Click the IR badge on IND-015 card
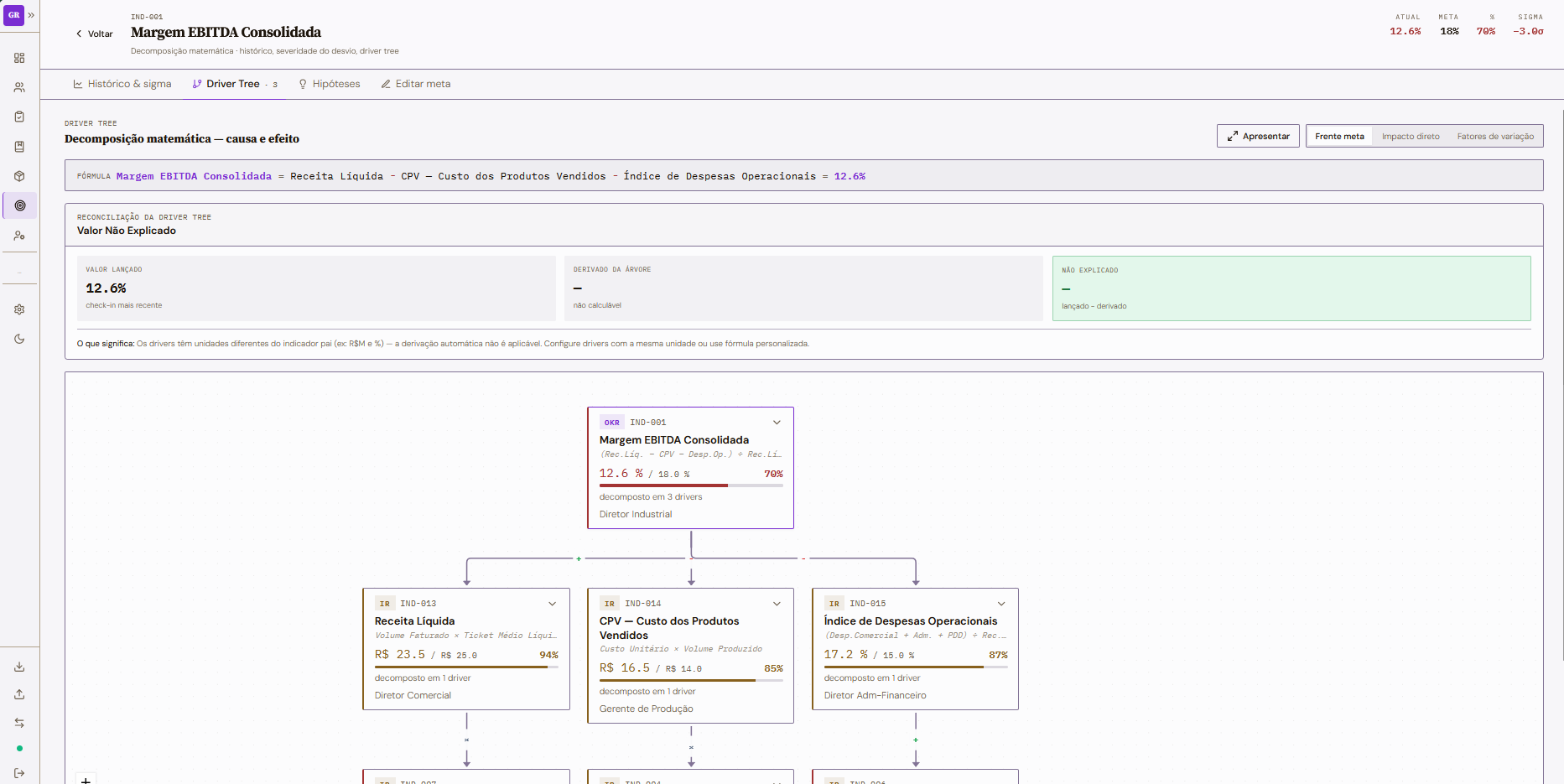The width and height of the screenshot is (1564, 784). tap(834, 604)
